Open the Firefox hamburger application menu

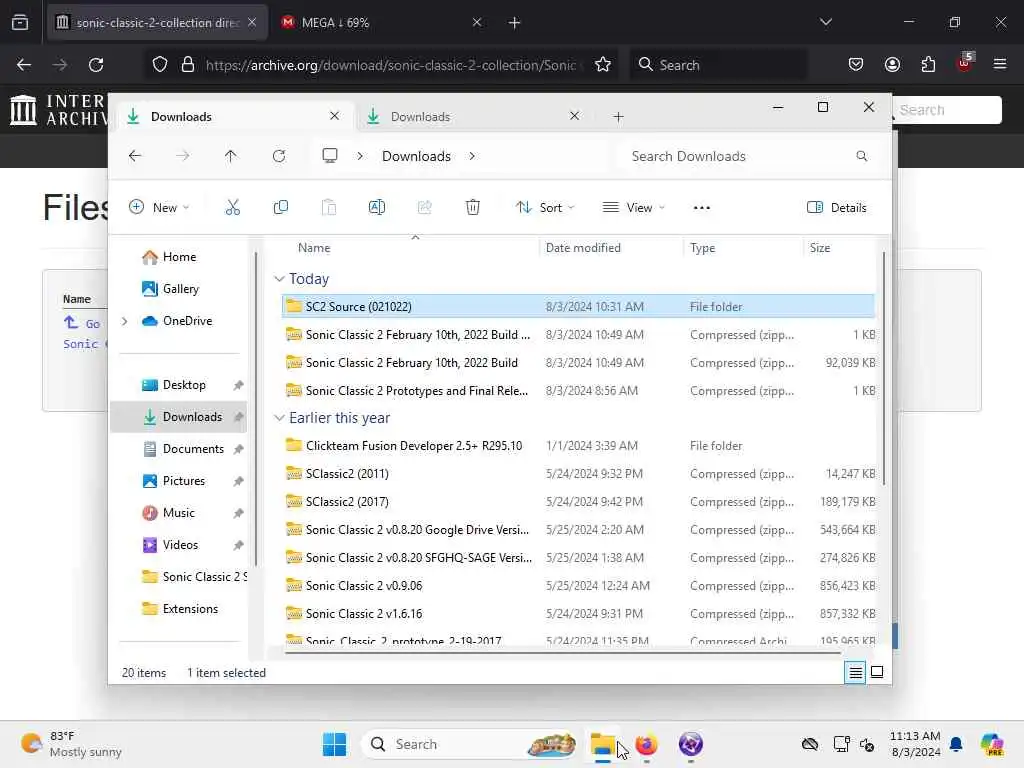coord(1000,64)
